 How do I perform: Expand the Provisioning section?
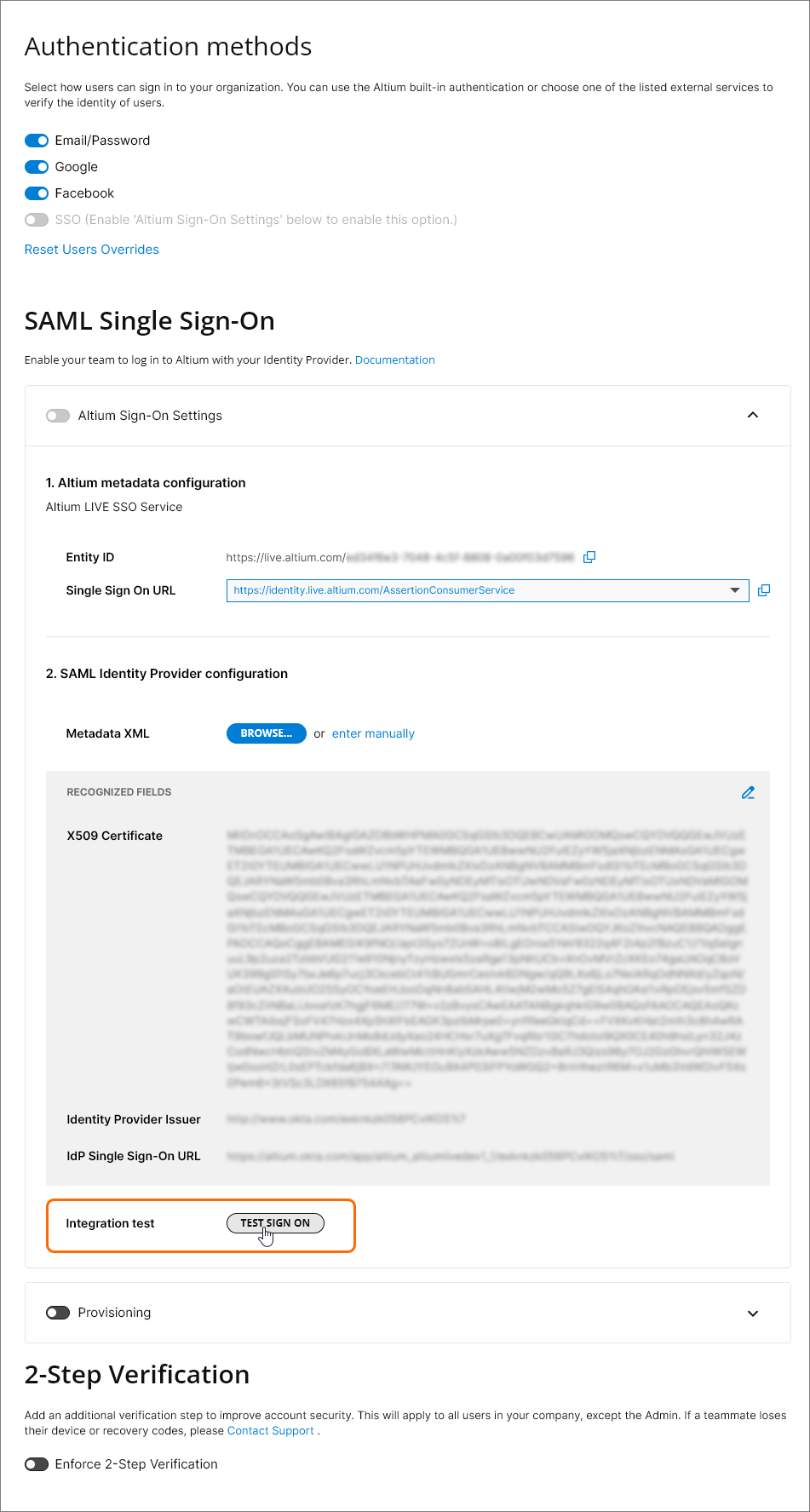753,1314
